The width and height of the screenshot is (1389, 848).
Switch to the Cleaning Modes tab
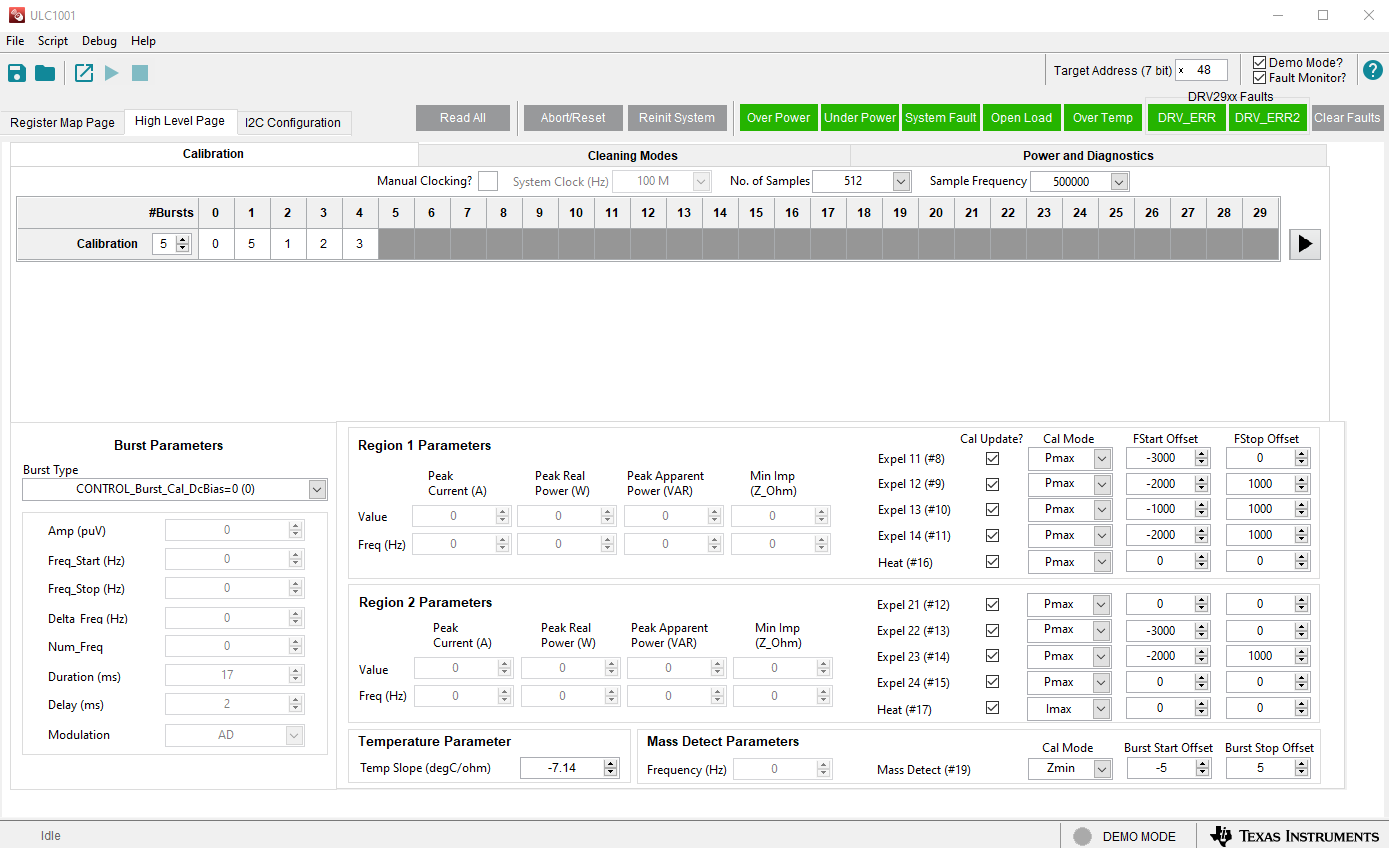[633, 156]
